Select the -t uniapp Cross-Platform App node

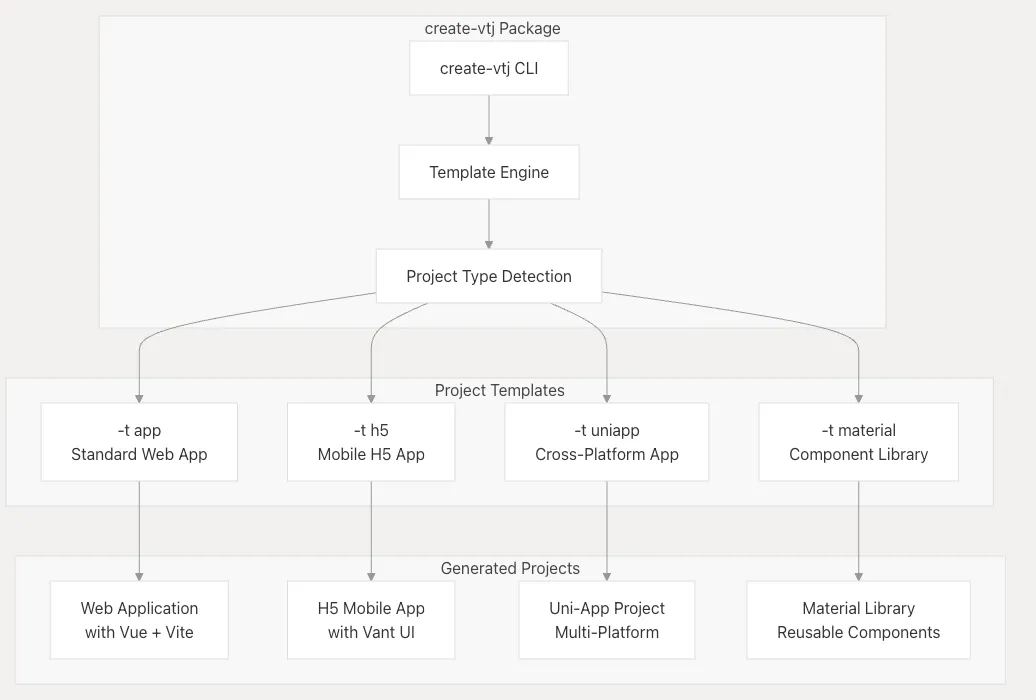607,442
